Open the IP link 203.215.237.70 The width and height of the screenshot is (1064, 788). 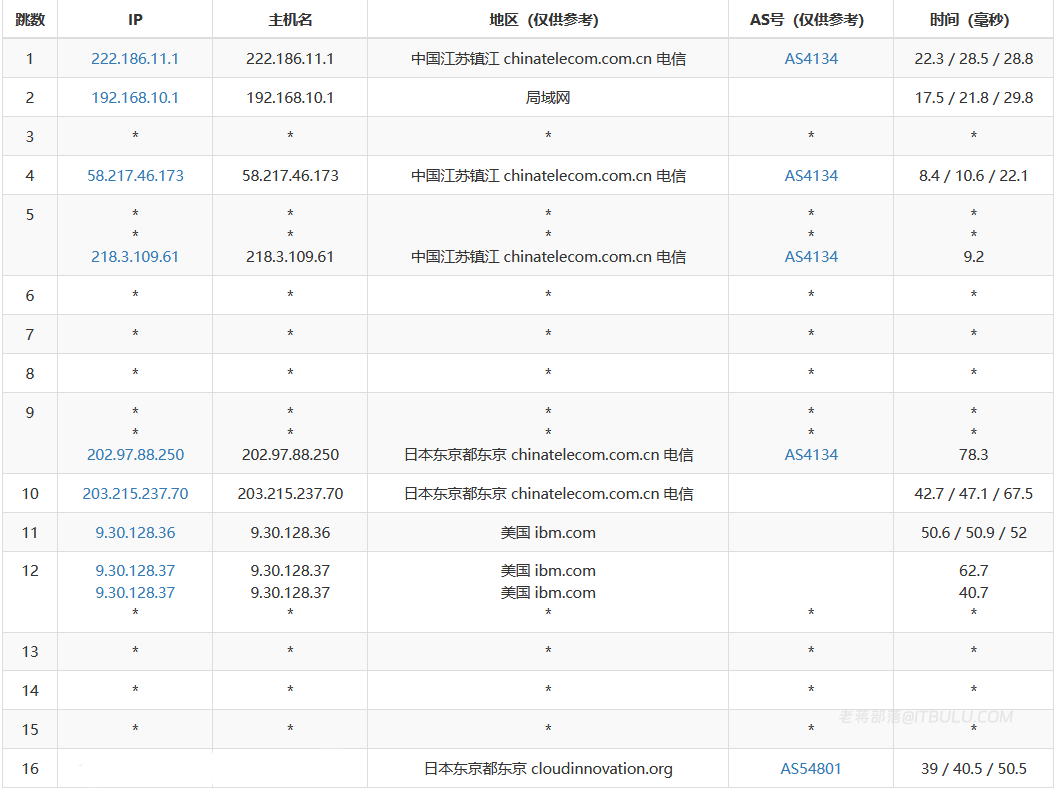click(x=135, y=493)
